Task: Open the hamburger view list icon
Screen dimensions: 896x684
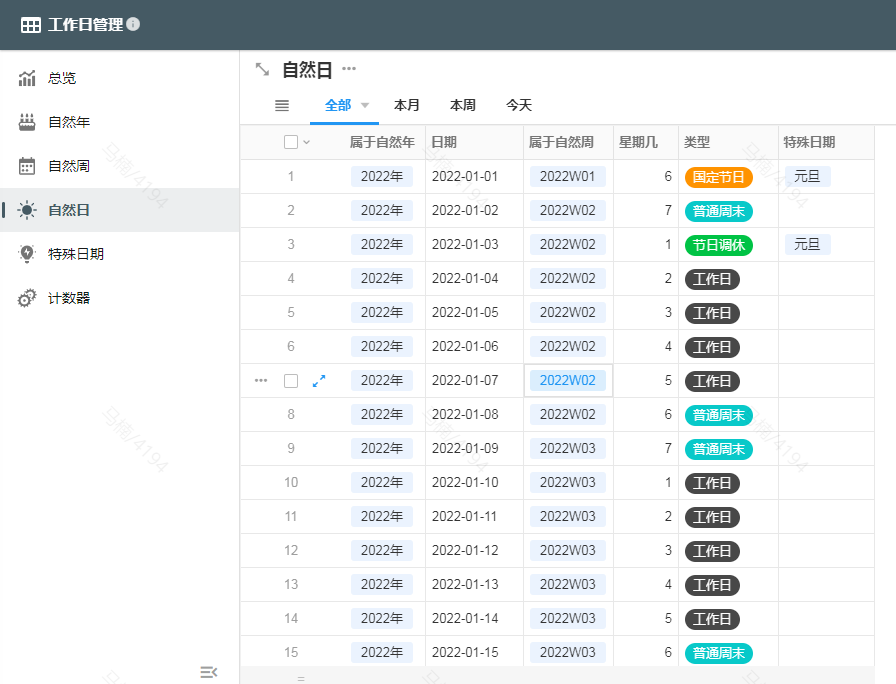Action: (x=282, y=105)
